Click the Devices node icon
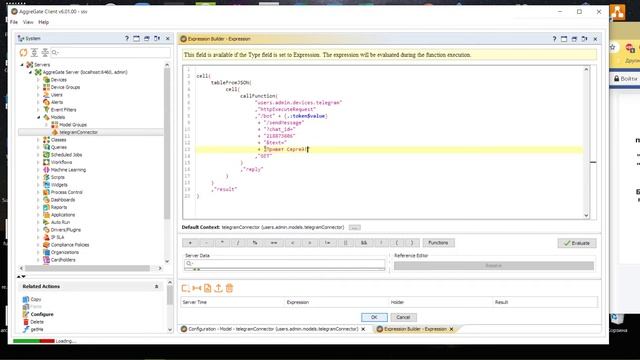This screenshot has height=360, width=640. 46,80
